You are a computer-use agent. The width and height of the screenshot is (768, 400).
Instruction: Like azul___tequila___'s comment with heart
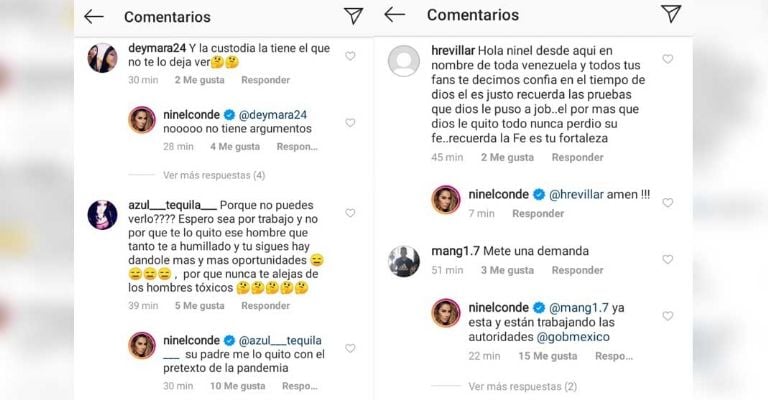[x=350, y=213]
